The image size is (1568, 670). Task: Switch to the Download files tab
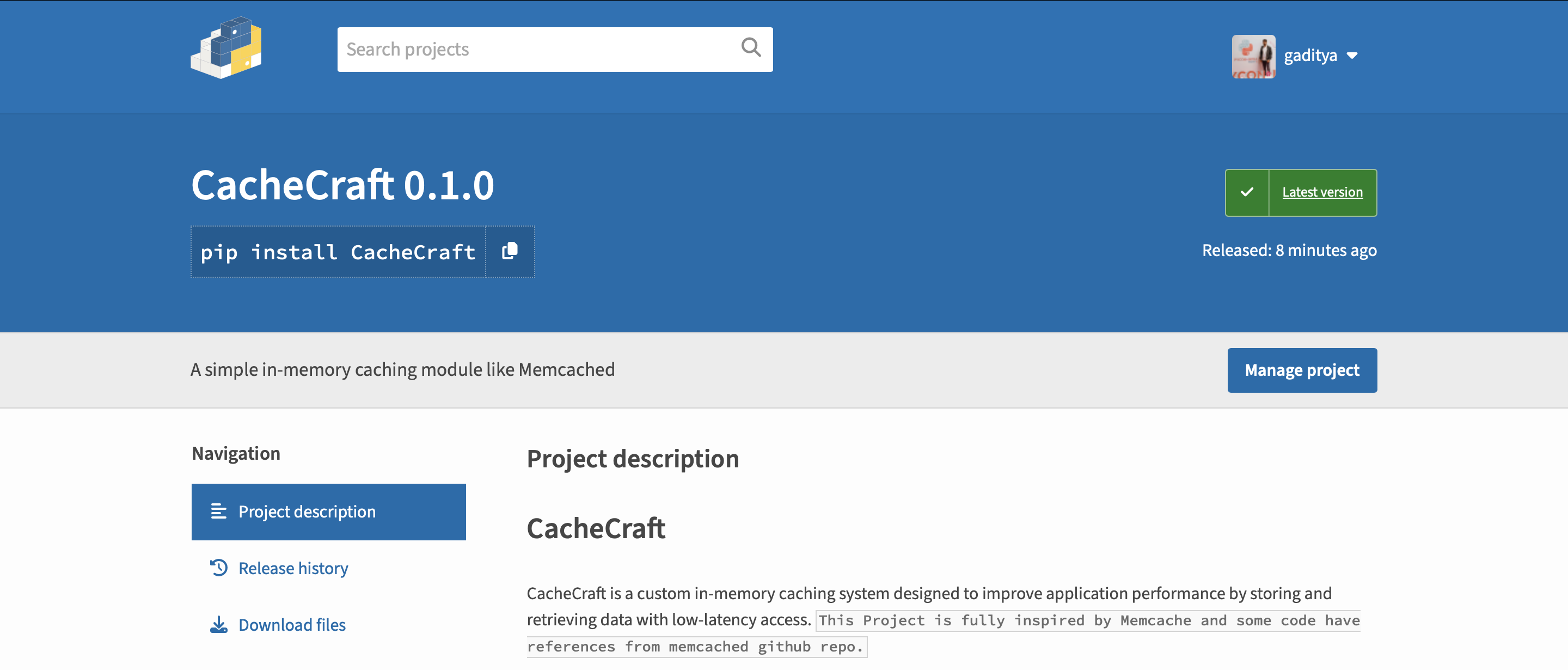(x=292, y=624)
